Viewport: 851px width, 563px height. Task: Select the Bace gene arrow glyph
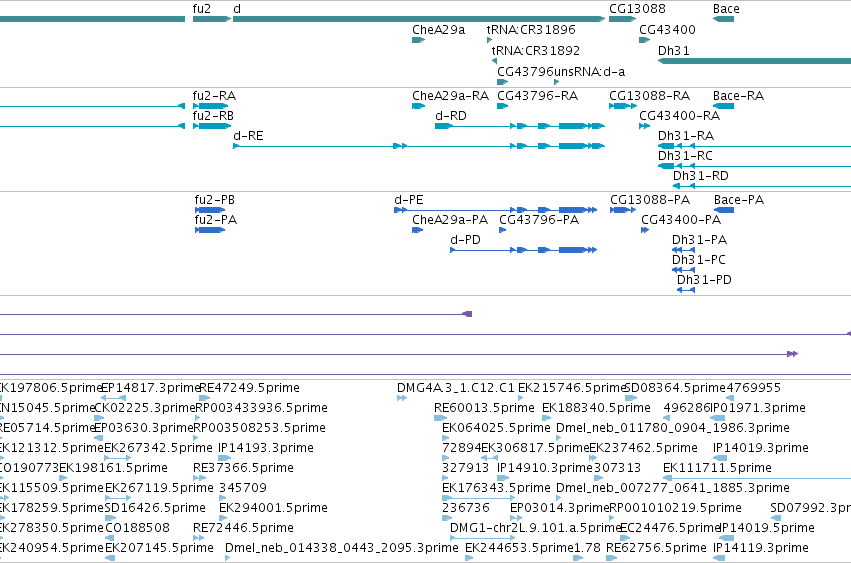point(723,19)
